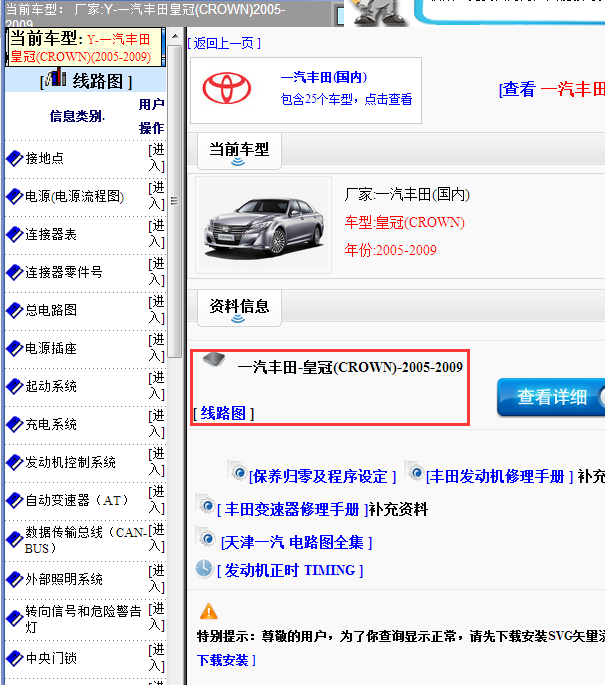Click 进入 for 连接器零件号 row
Screen dimensions: 605x685
tap(156, 272)
